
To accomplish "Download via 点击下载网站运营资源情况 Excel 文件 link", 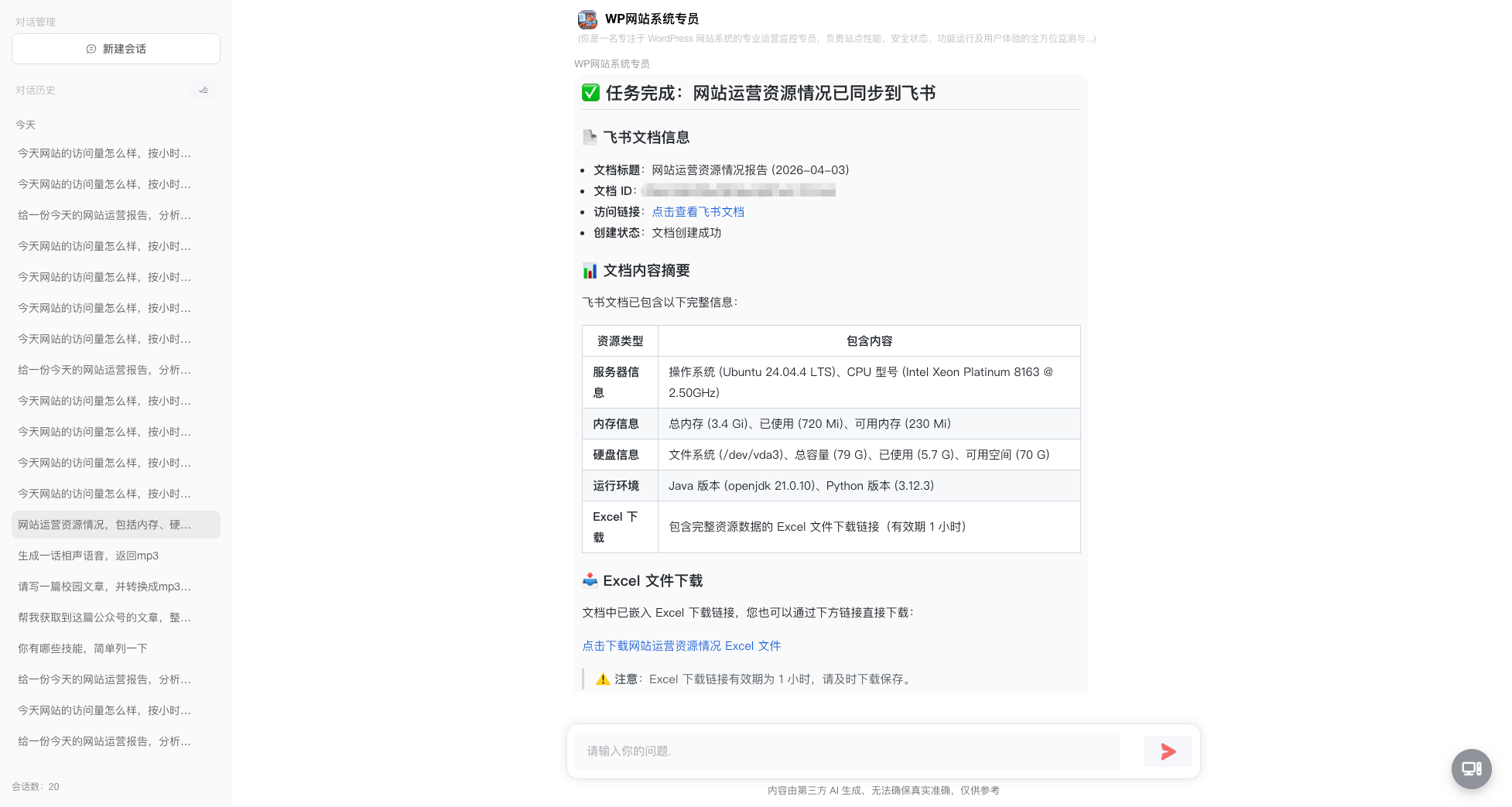I will (x=681, y=646).
